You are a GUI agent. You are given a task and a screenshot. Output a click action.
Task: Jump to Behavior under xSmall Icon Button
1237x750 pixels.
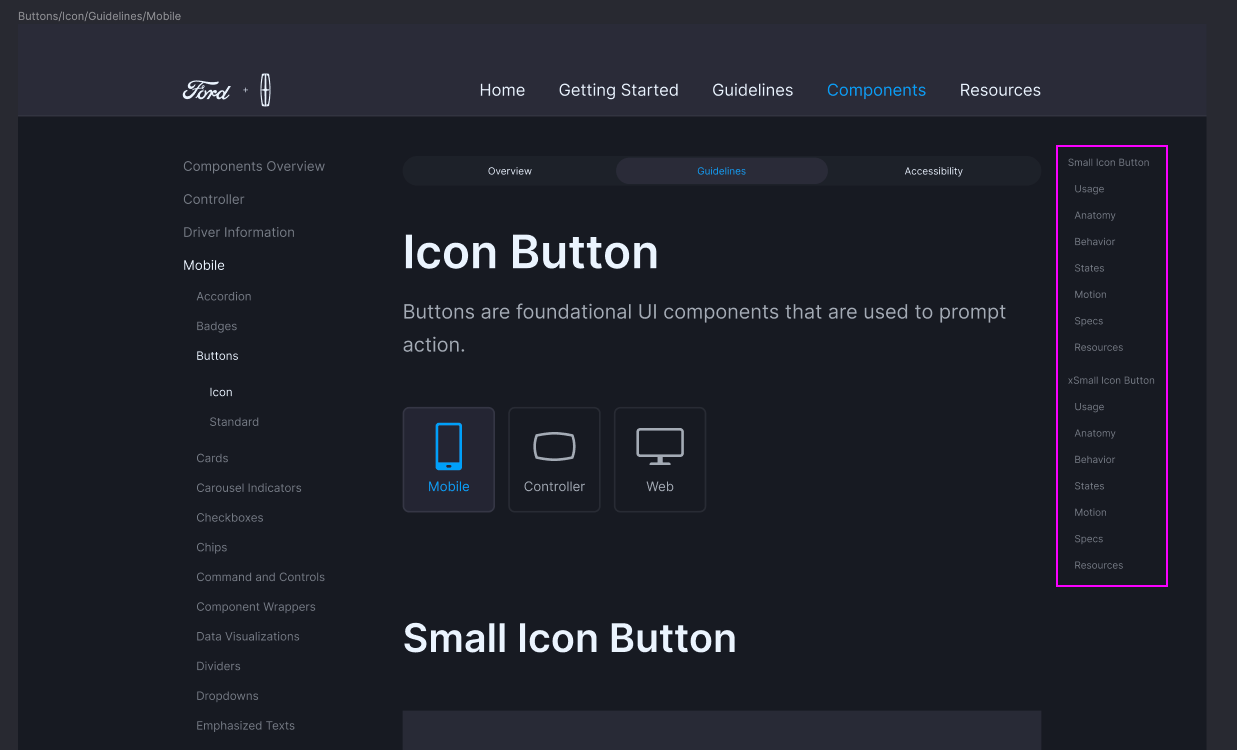click(x=1095, y=460)
